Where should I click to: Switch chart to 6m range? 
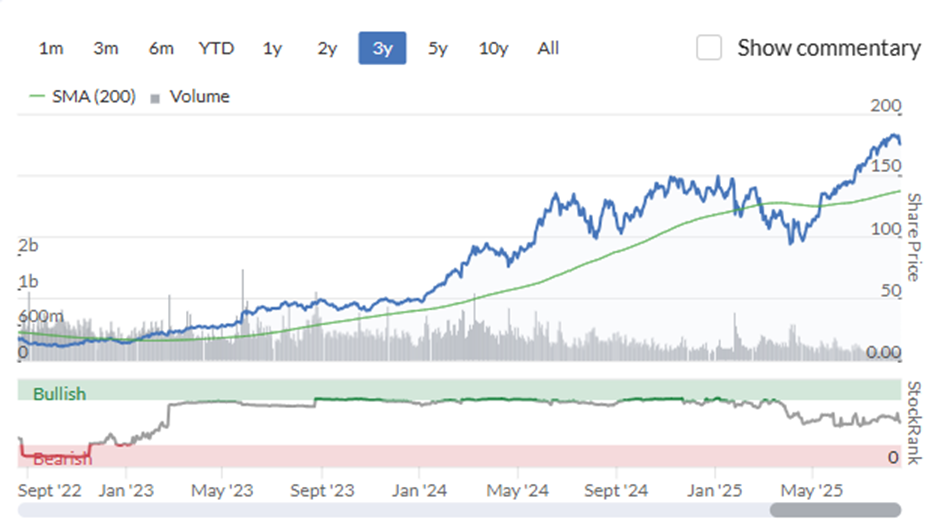pos(161,49)
